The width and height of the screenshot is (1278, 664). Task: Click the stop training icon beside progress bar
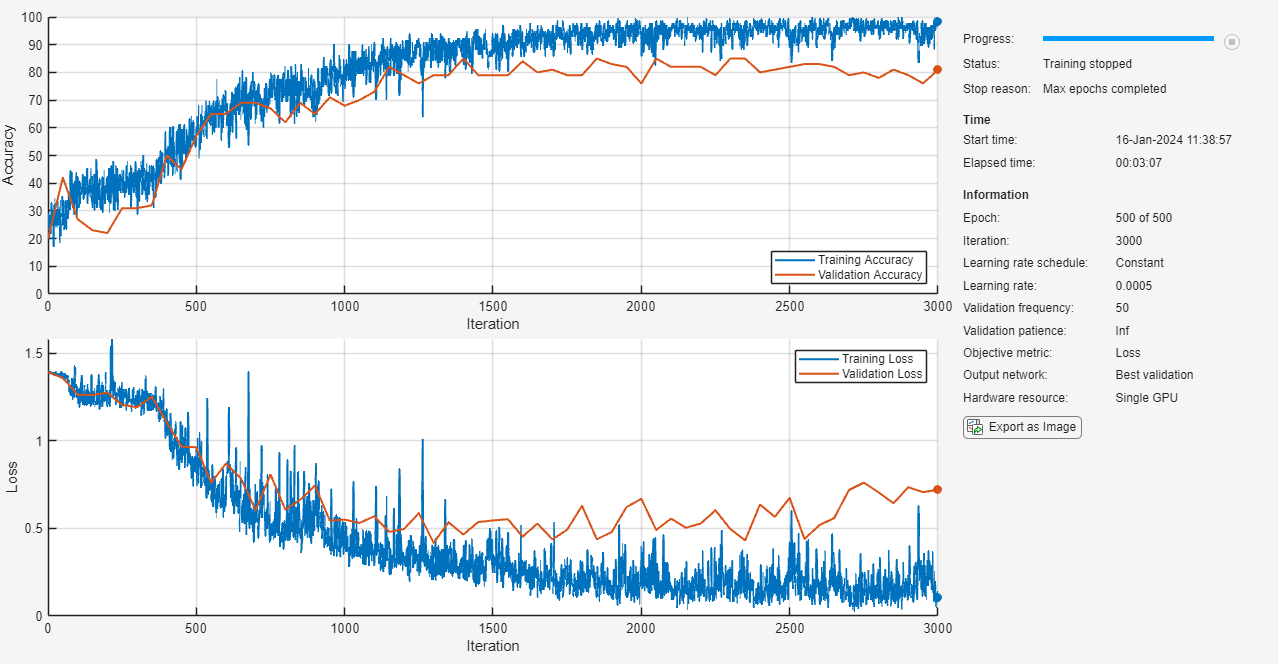pos(1232,41)
